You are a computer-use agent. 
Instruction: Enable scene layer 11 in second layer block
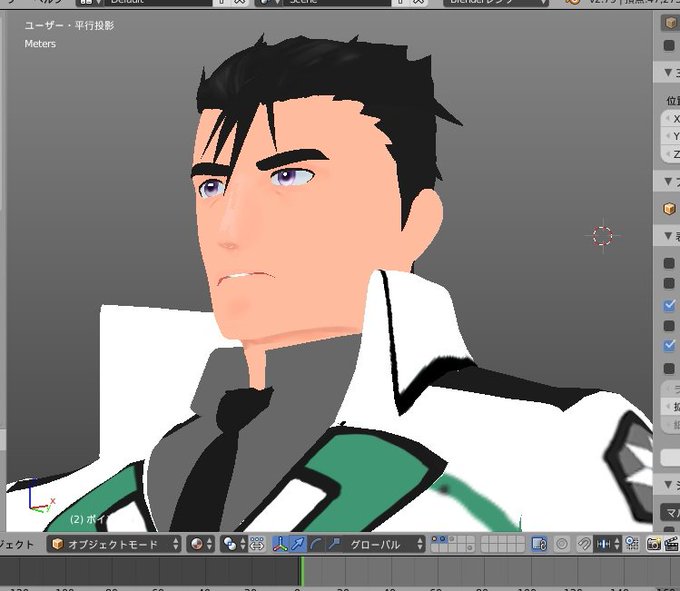tap(485, 548)
